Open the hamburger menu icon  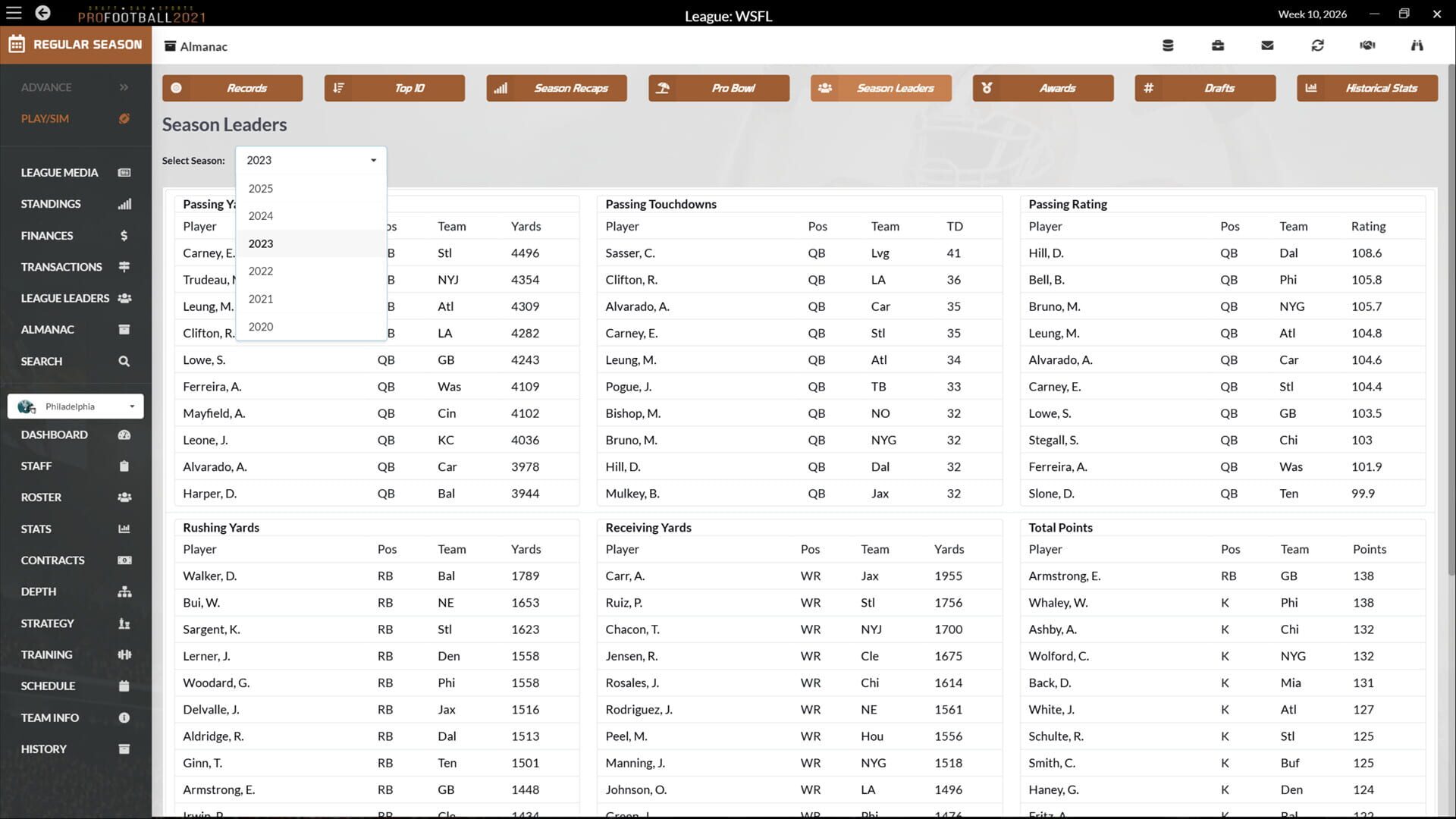pos(14,13)
